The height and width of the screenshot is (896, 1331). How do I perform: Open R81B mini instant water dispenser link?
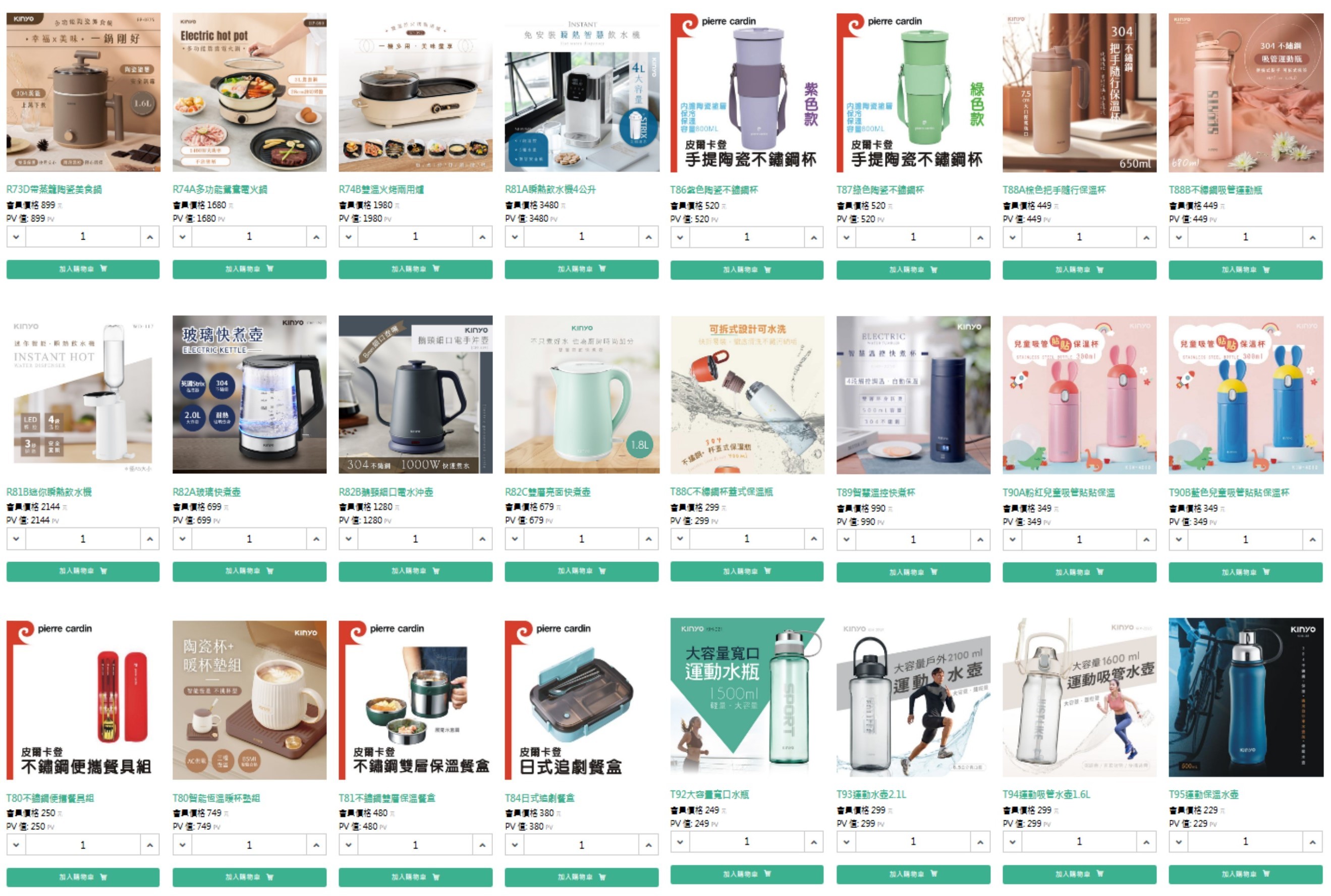click(49, 492)
